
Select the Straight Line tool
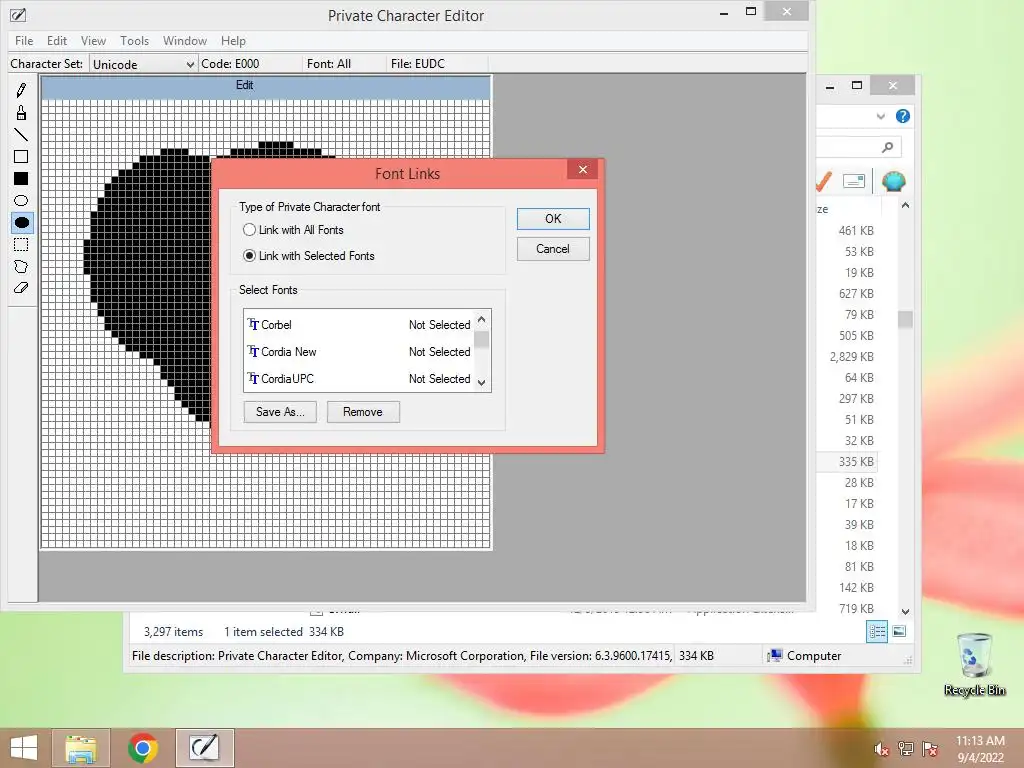[21, 135]
